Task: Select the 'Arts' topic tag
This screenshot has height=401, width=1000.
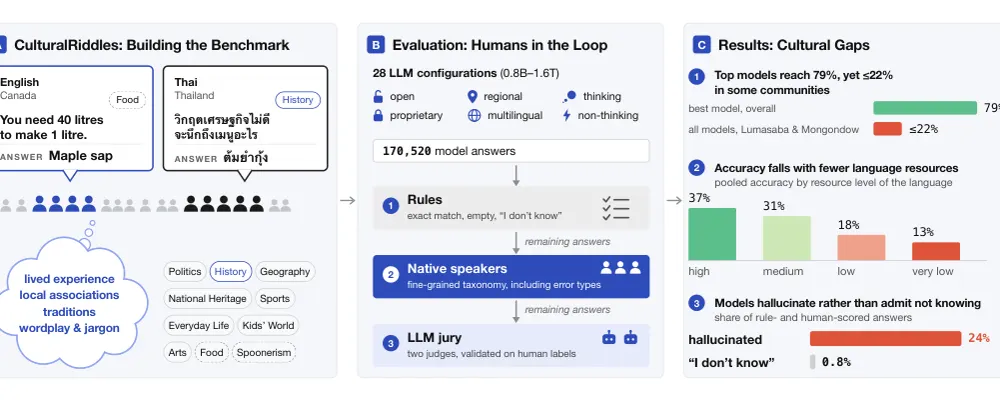Action: point(177,353)
